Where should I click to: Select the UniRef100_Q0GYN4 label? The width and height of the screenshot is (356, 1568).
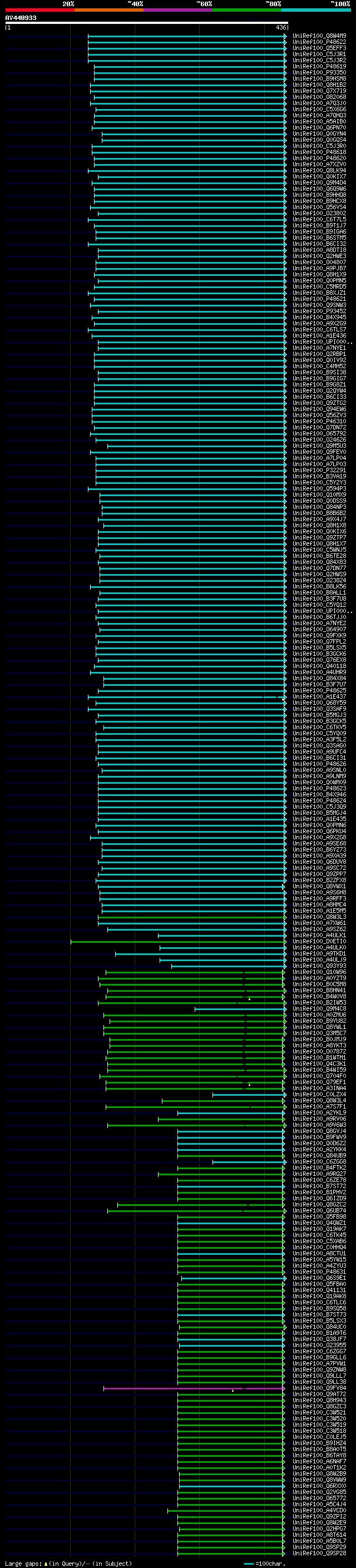pyautogui.click(x=319, y=134)
